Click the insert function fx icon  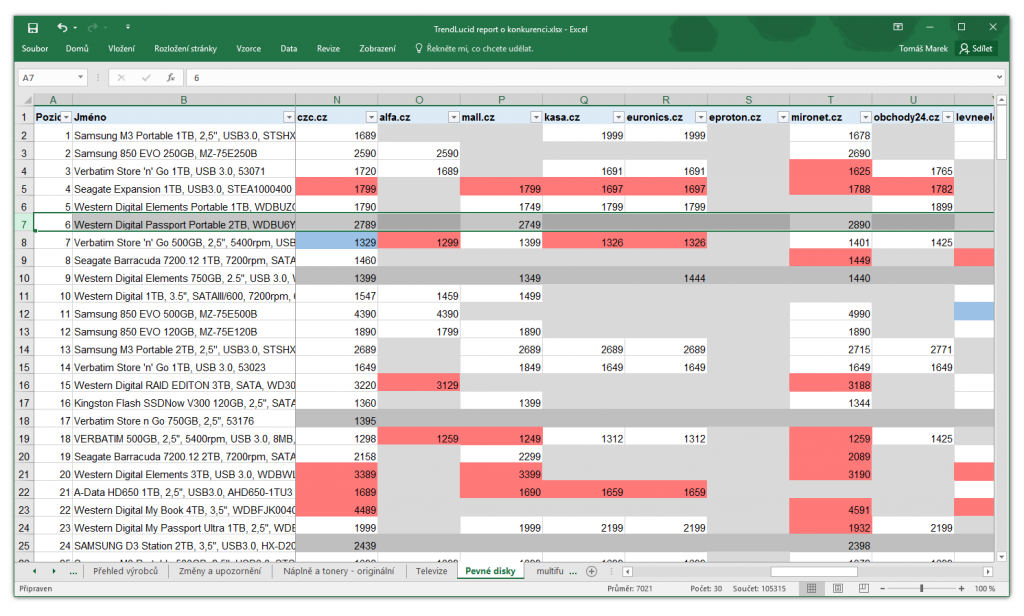coord(170,77)
